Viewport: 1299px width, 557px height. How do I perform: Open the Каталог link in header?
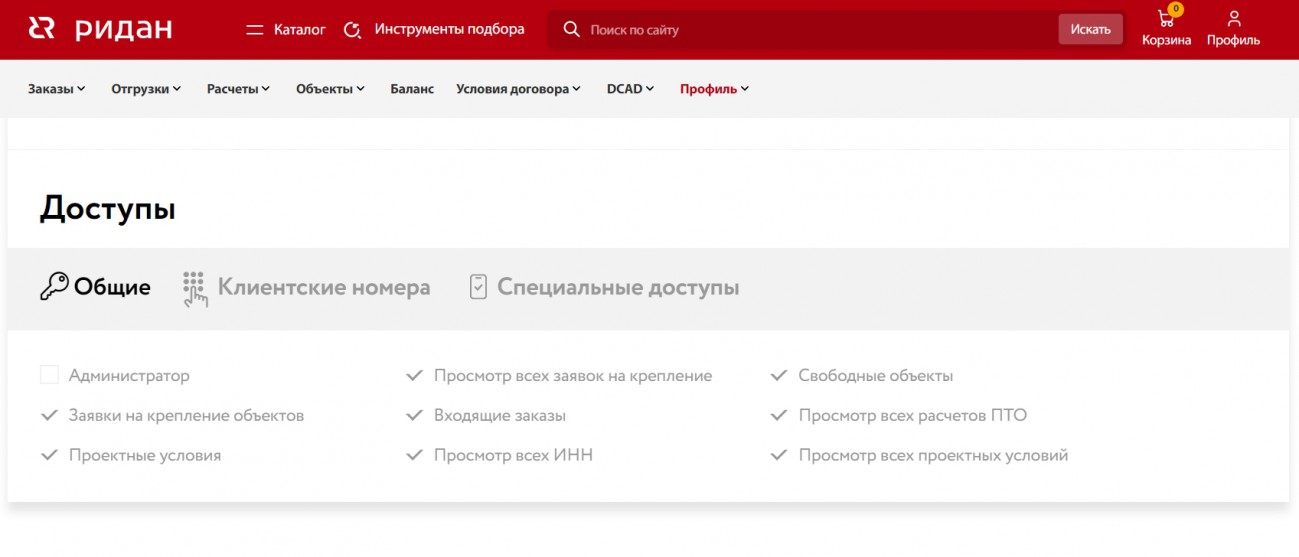[300, 30]
